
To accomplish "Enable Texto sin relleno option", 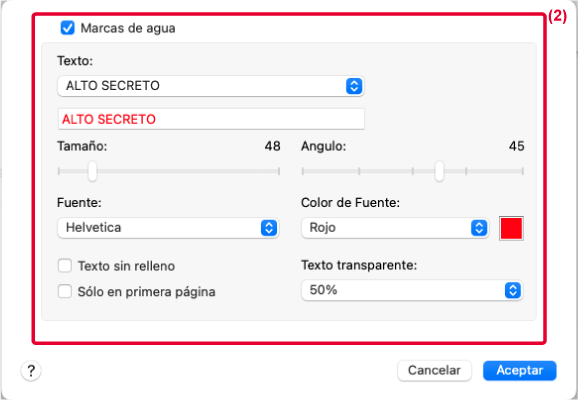I will coord(65,265).
